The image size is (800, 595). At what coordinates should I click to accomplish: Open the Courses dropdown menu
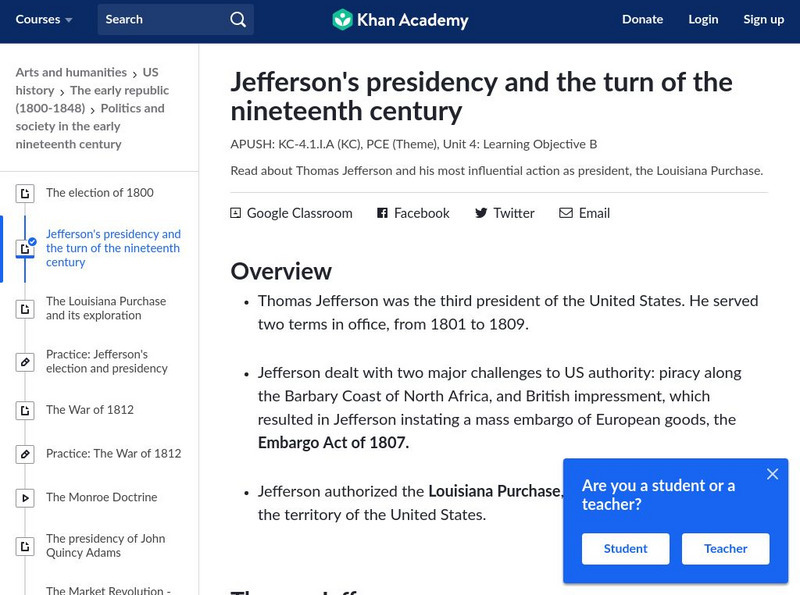44,20
